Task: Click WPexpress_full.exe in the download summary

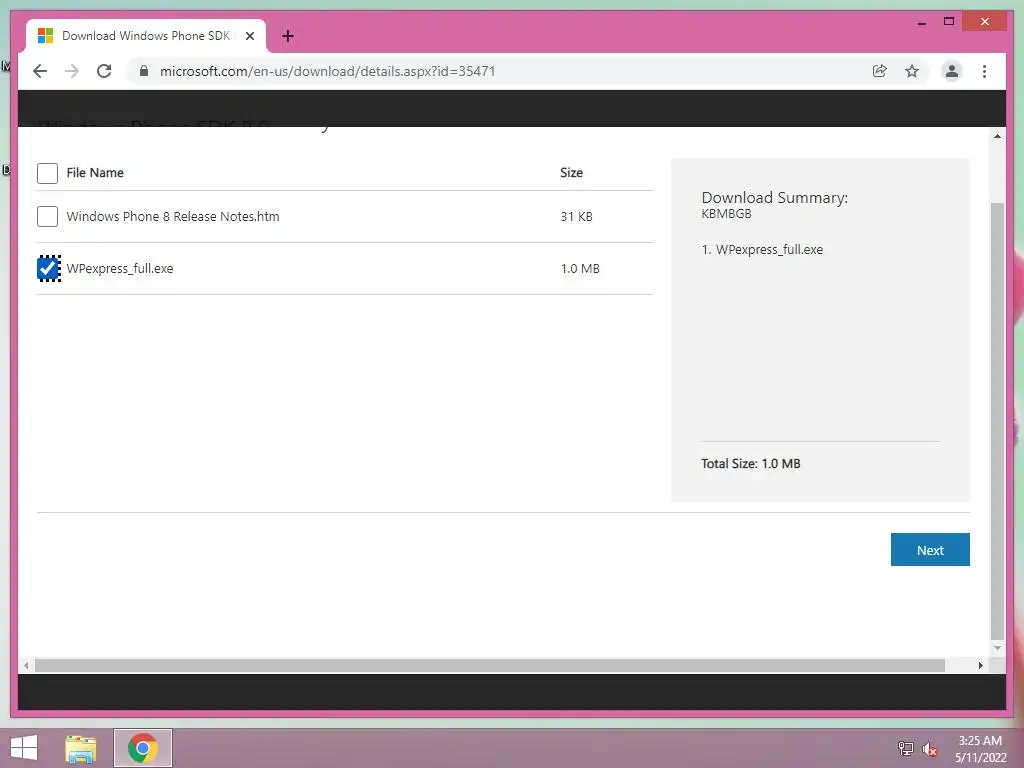Action: pos(769,249)
